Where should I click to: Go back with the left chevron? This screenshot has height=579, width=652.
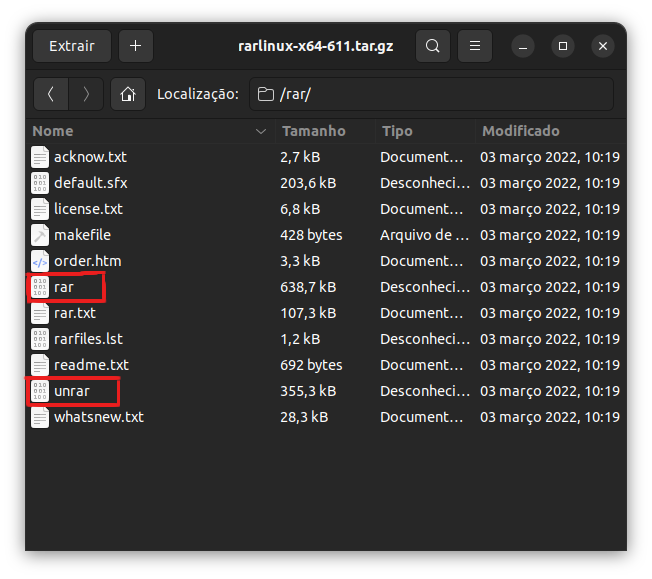point(51,94)
